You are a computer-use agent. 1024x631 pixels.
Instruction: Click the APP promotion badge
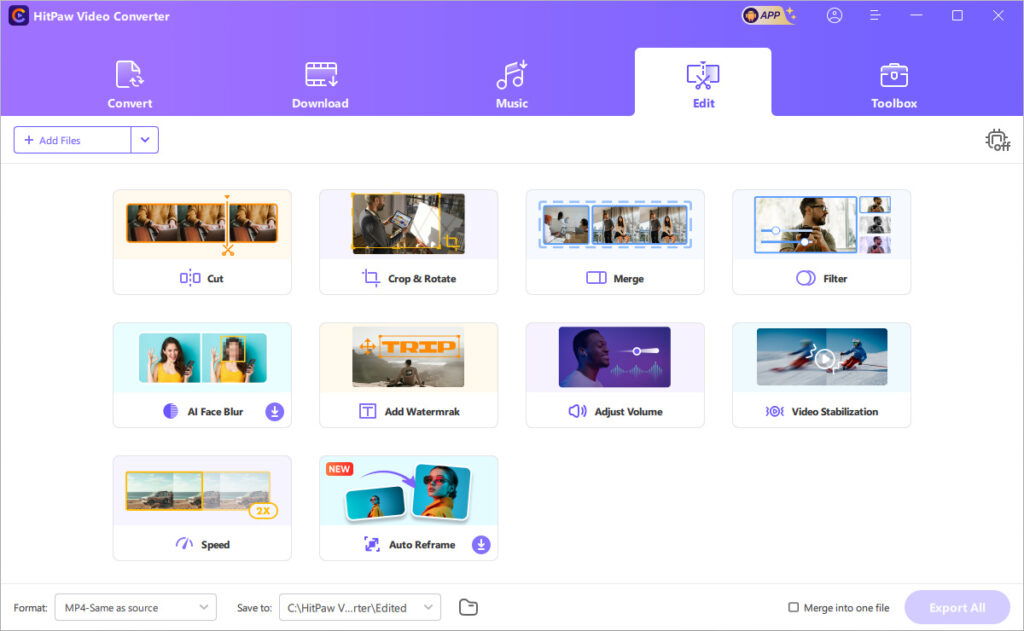(768, 15)
